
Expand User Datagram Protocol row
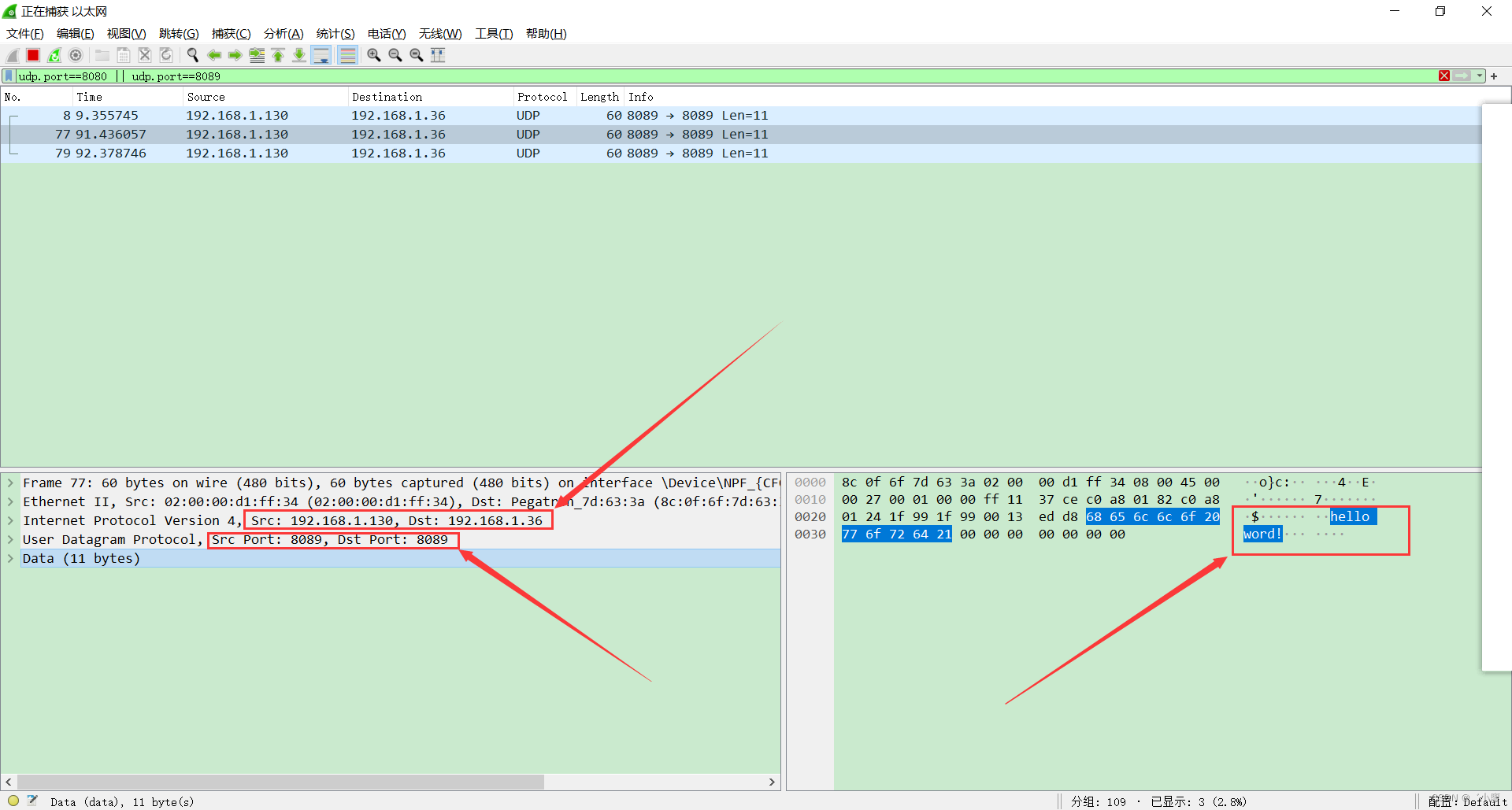click(10, 539)
